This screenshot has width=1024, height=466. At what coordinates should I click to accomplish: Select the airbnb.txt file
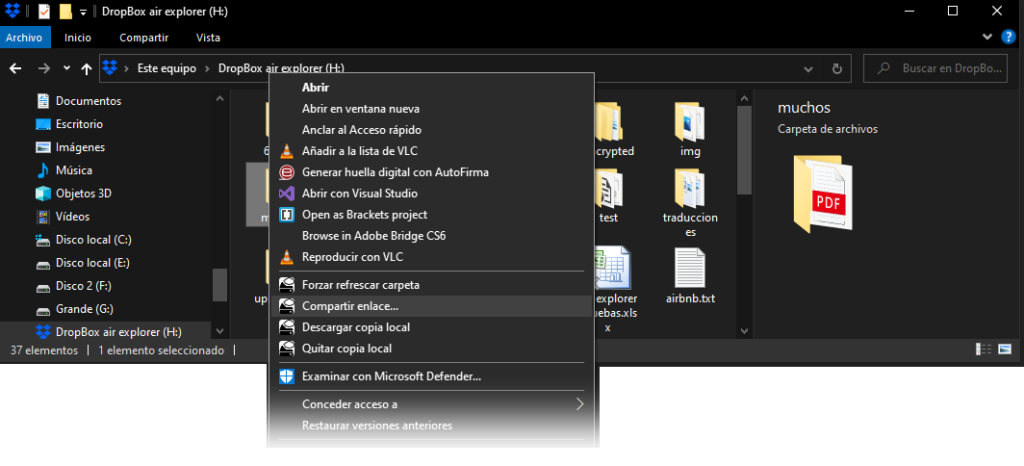pyautogui.click(x=690, y=276)
